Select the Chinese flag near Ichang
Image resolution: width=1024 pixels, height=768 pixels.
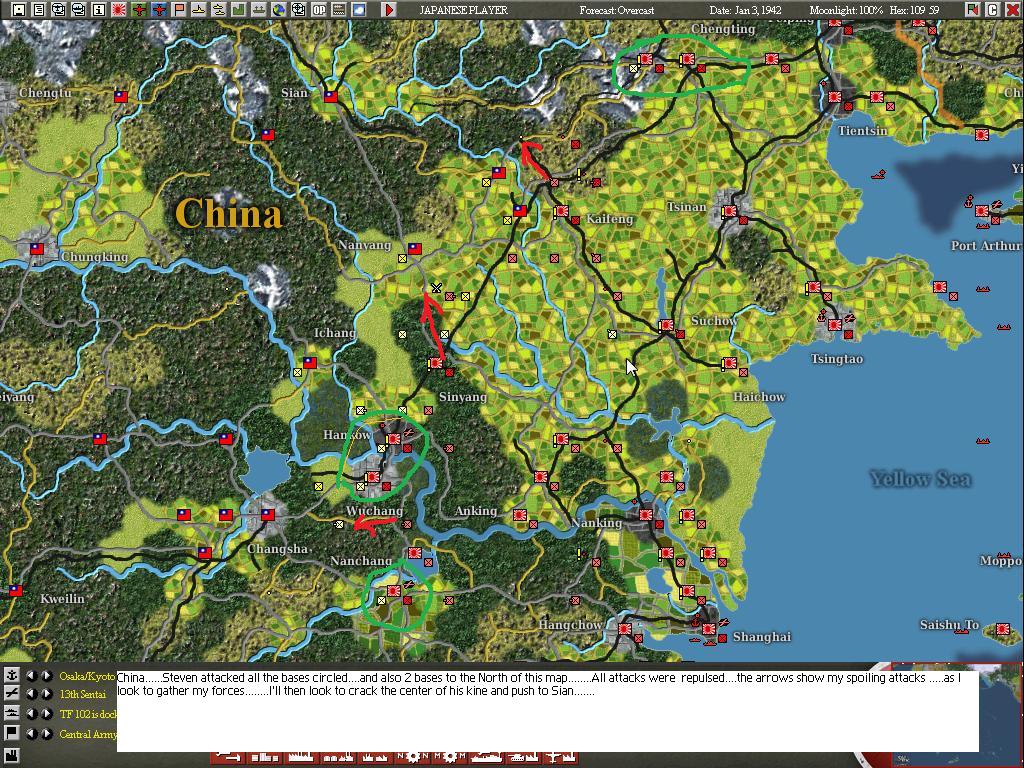310,362
